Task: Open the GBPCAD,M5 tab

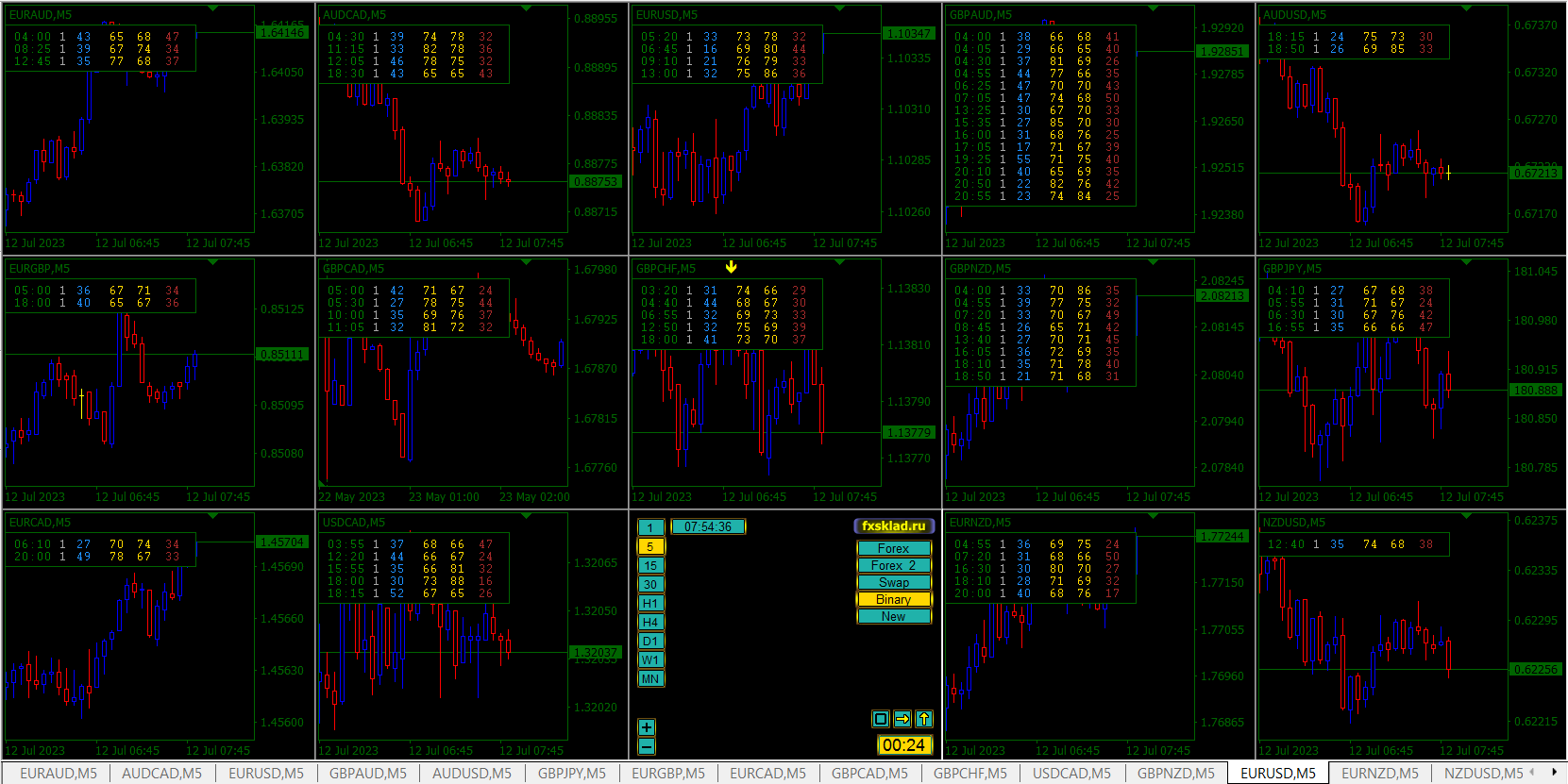Action: [x=869, y=774]
